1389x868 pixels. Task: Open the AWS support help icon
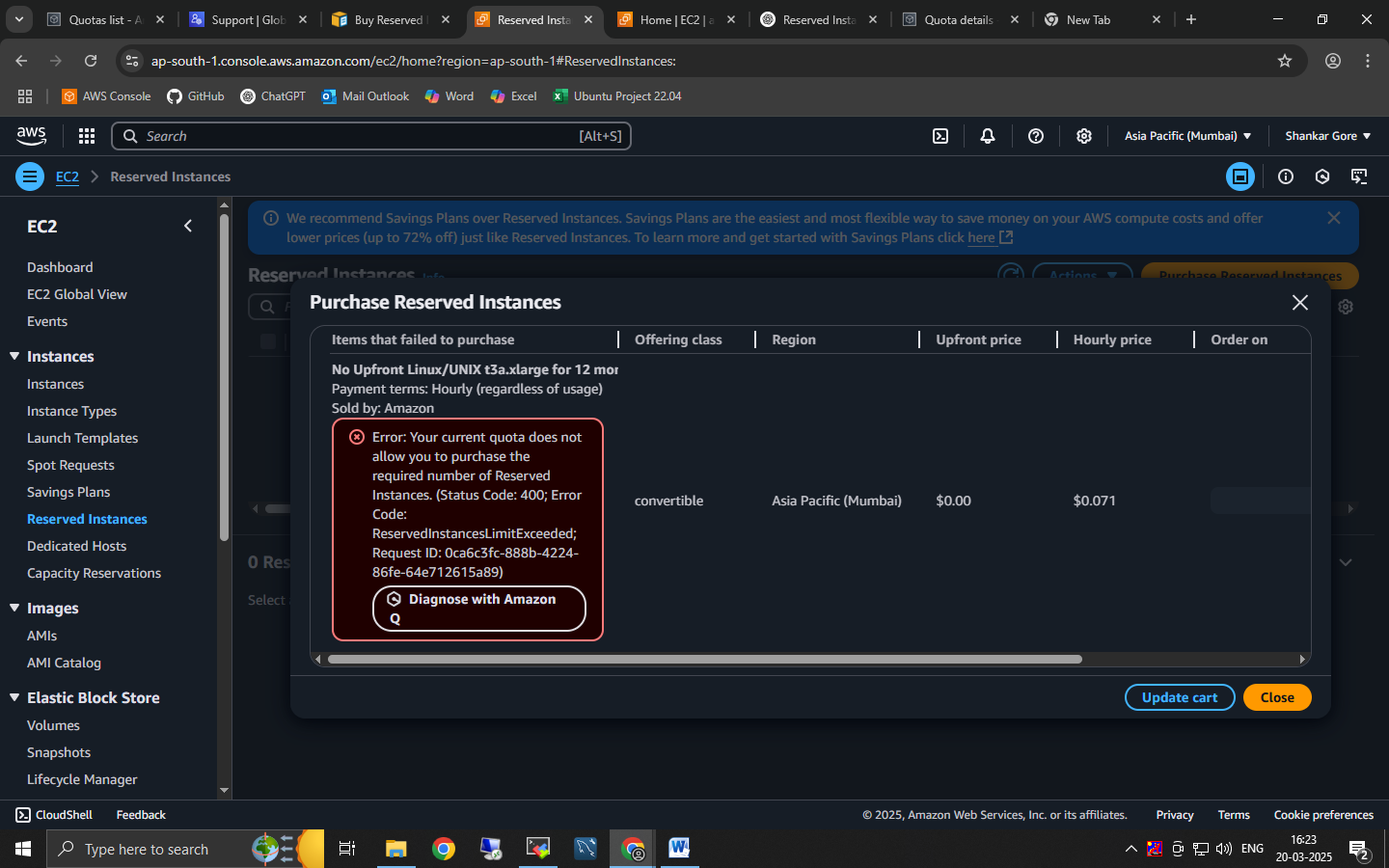pos(1036,136)
